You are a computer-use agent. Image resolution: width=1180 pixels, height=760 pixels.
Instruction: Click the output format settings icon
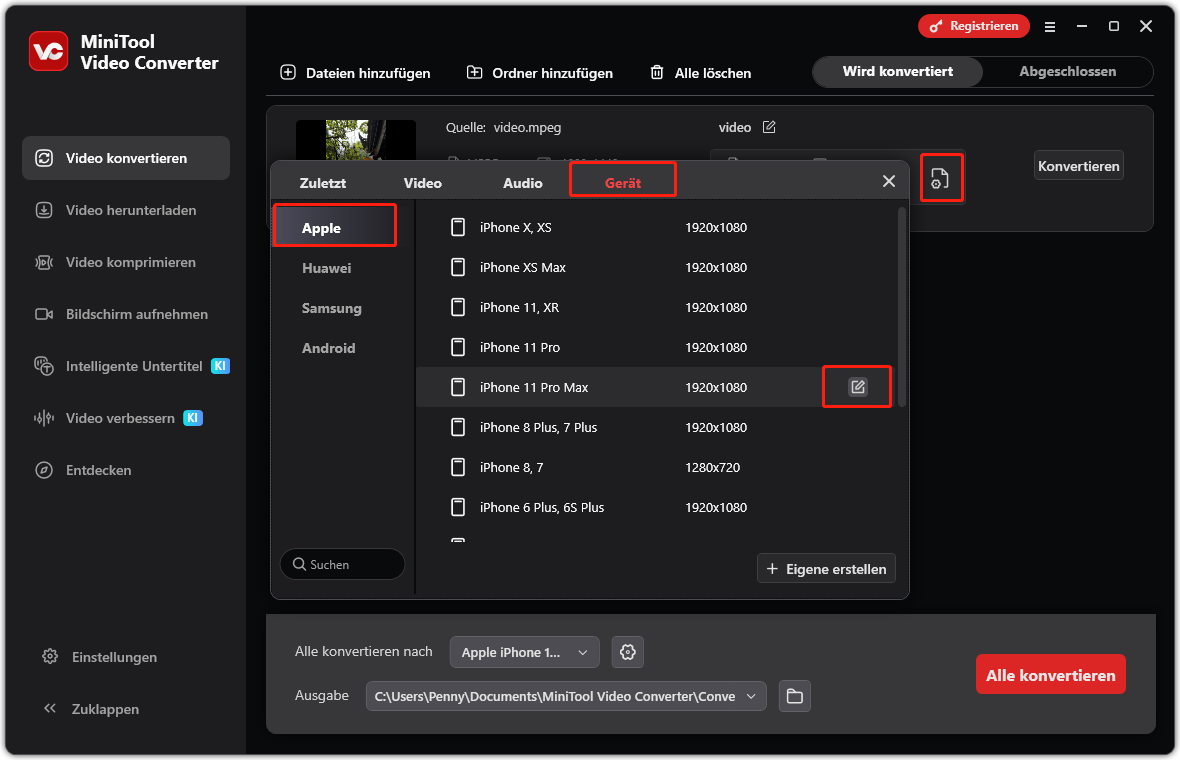pyautogui.click(x=940, y=178)
